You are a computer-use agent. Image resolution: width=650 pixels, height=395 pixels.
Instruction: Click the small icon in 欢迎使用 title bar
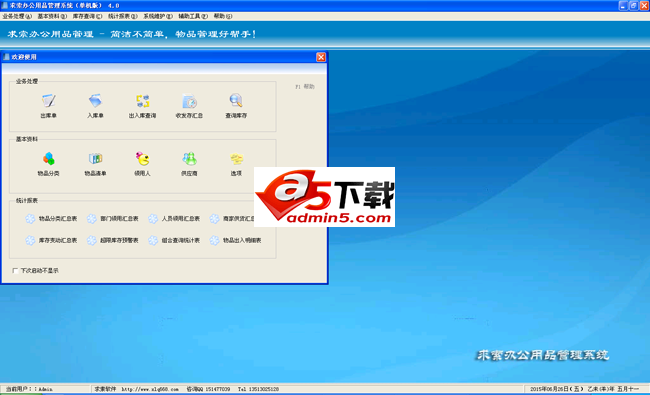(x=7, y=57)
